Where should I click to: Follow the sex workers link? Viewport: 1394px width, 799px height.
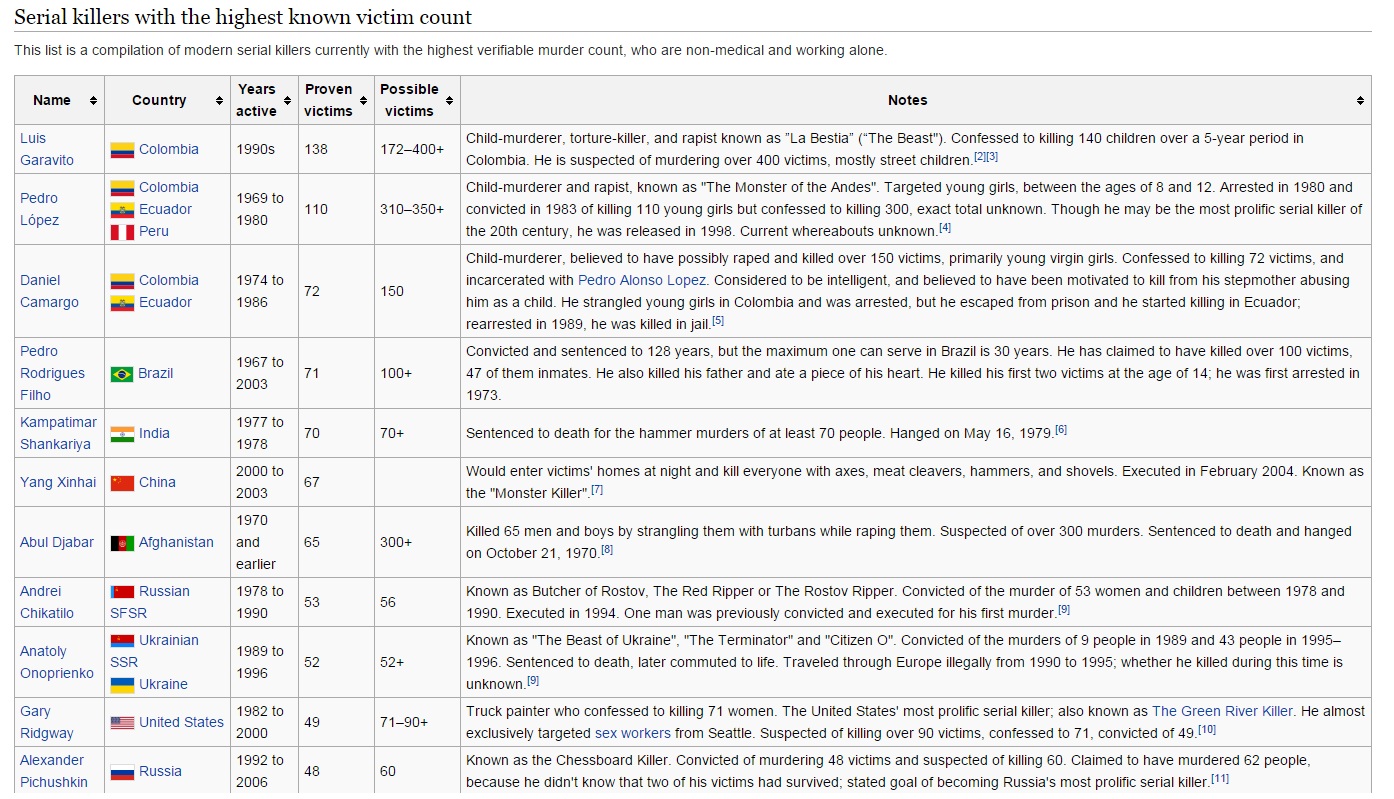pyautogui.click(x=632, y=733)
